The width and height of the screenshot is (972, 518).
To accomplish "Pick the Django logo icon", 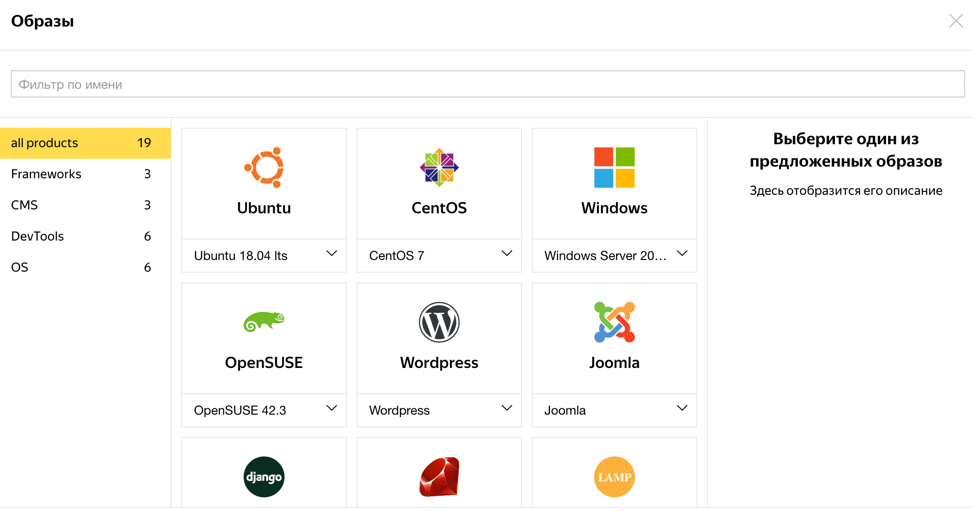I will tap(264, 477).
